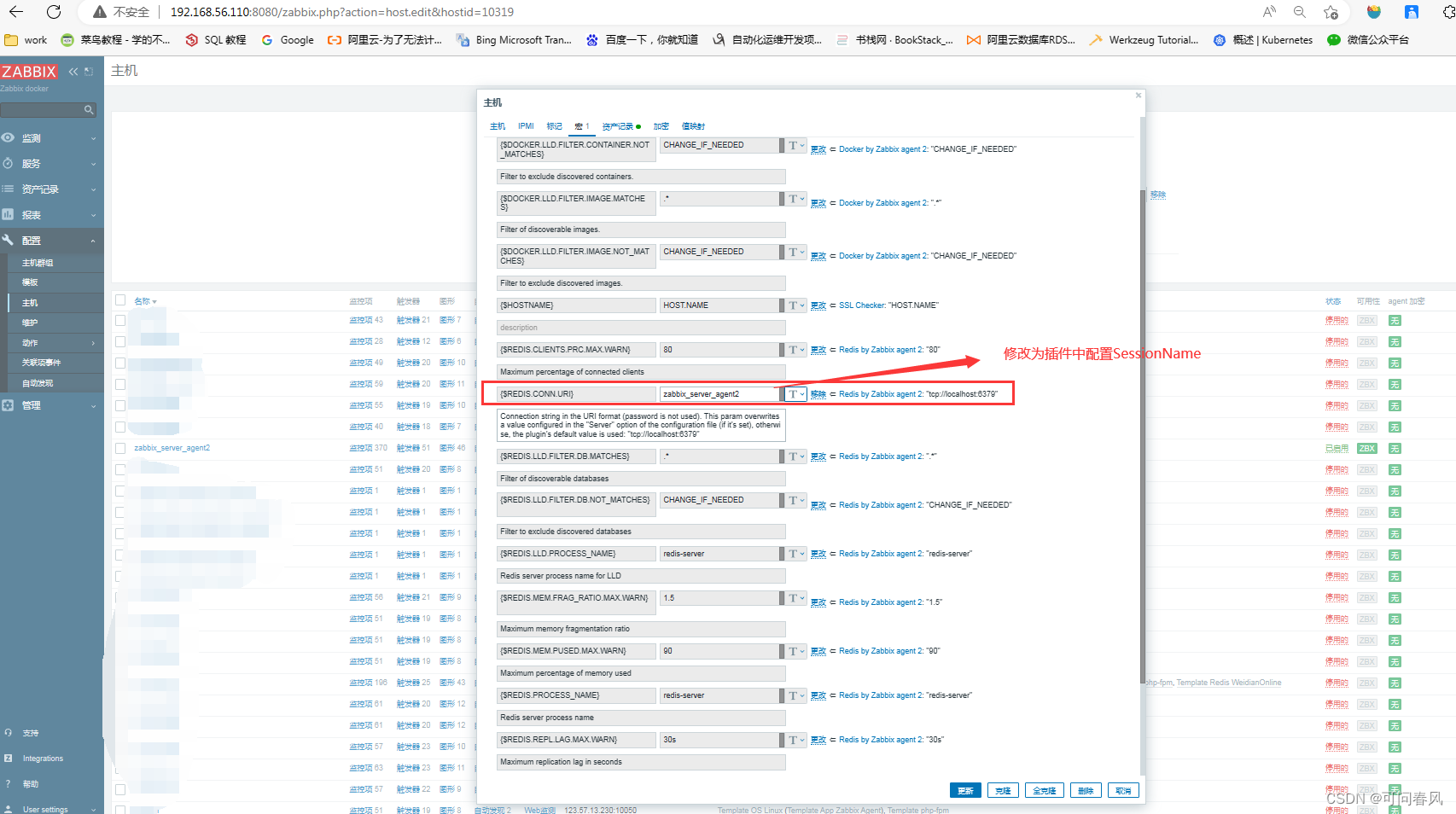The width and height of the screenshot is (1456, 814).
Task: Collapse sidebar with double-chevron icon
Action: (x=73, y=72)
